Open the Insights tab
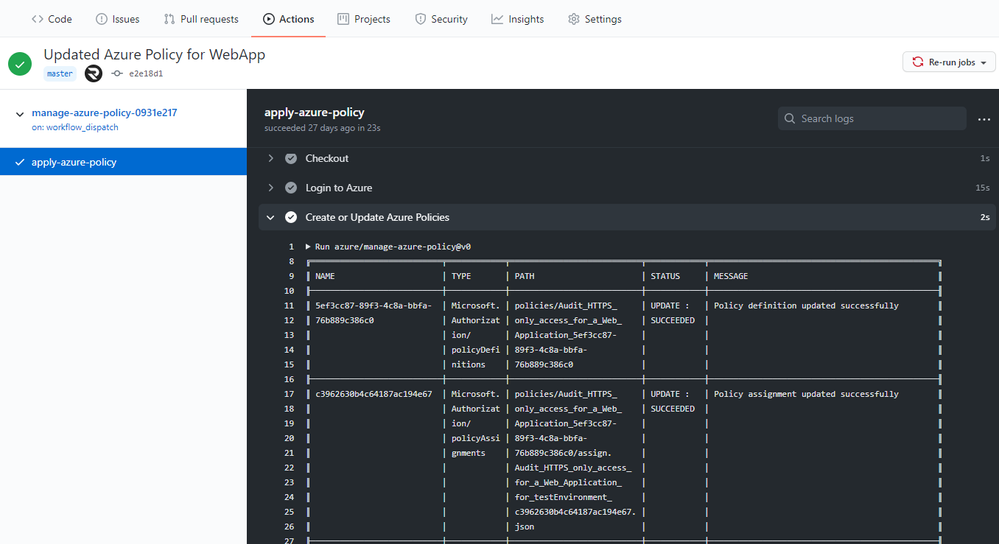999x544 pixels. pyautogui.click(x=517, y=19)
